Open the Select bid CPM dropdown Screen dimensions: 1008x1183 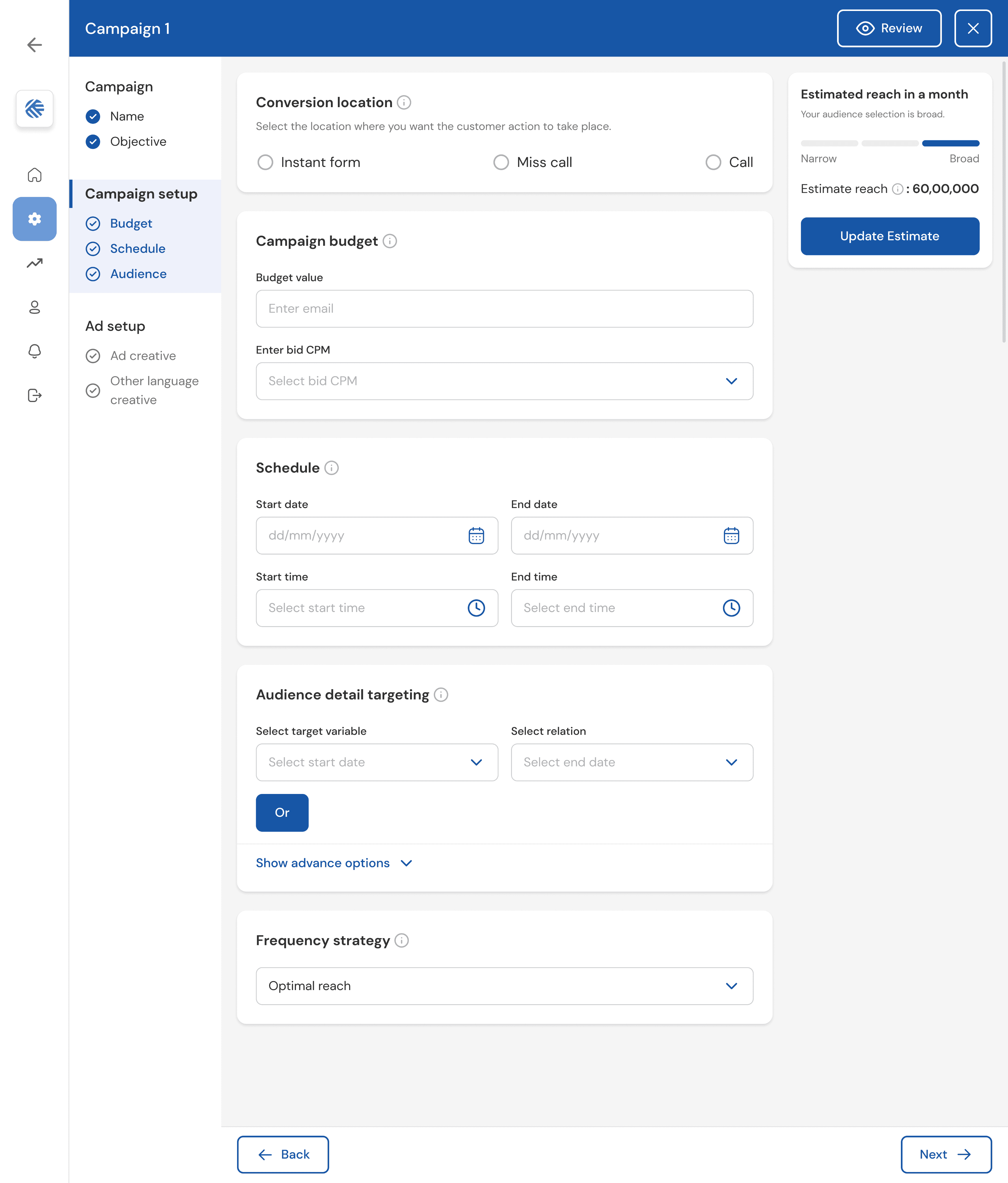[504, 382]
